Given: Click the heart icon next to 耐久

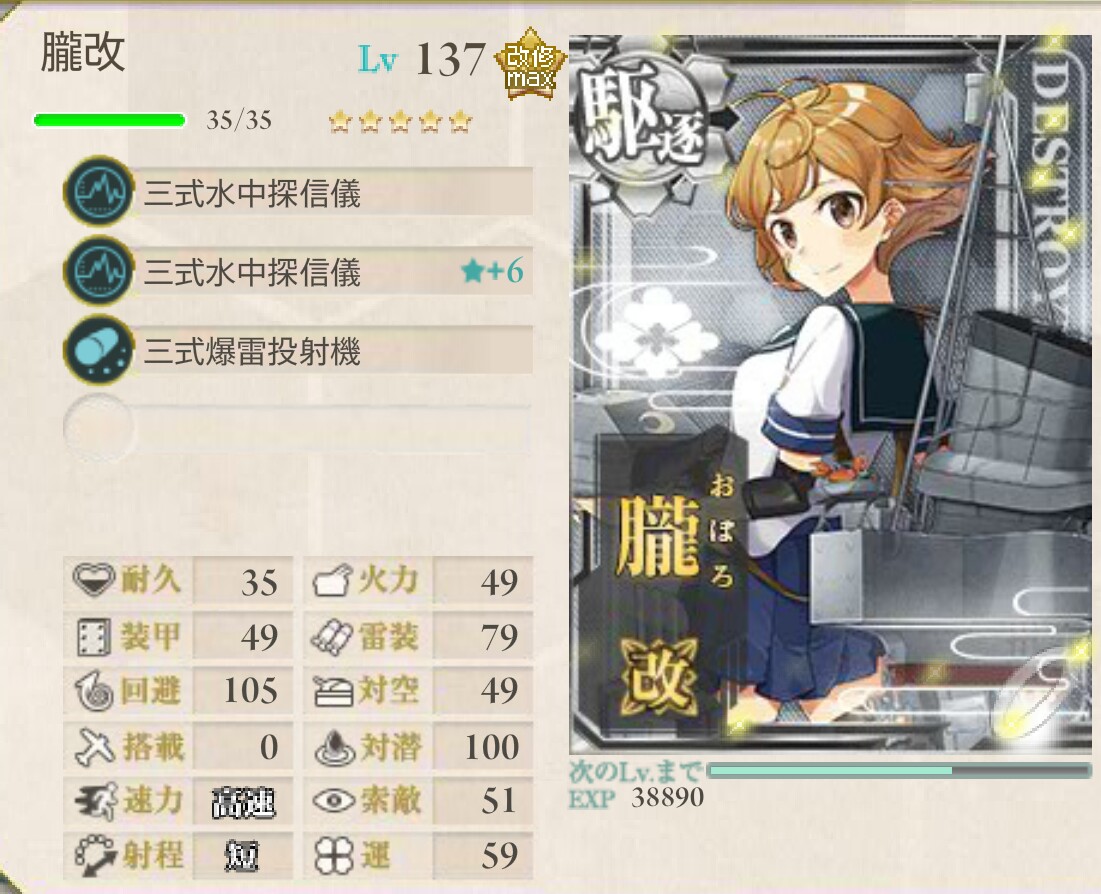Looking at the screenshot, I should coord(94,580).
